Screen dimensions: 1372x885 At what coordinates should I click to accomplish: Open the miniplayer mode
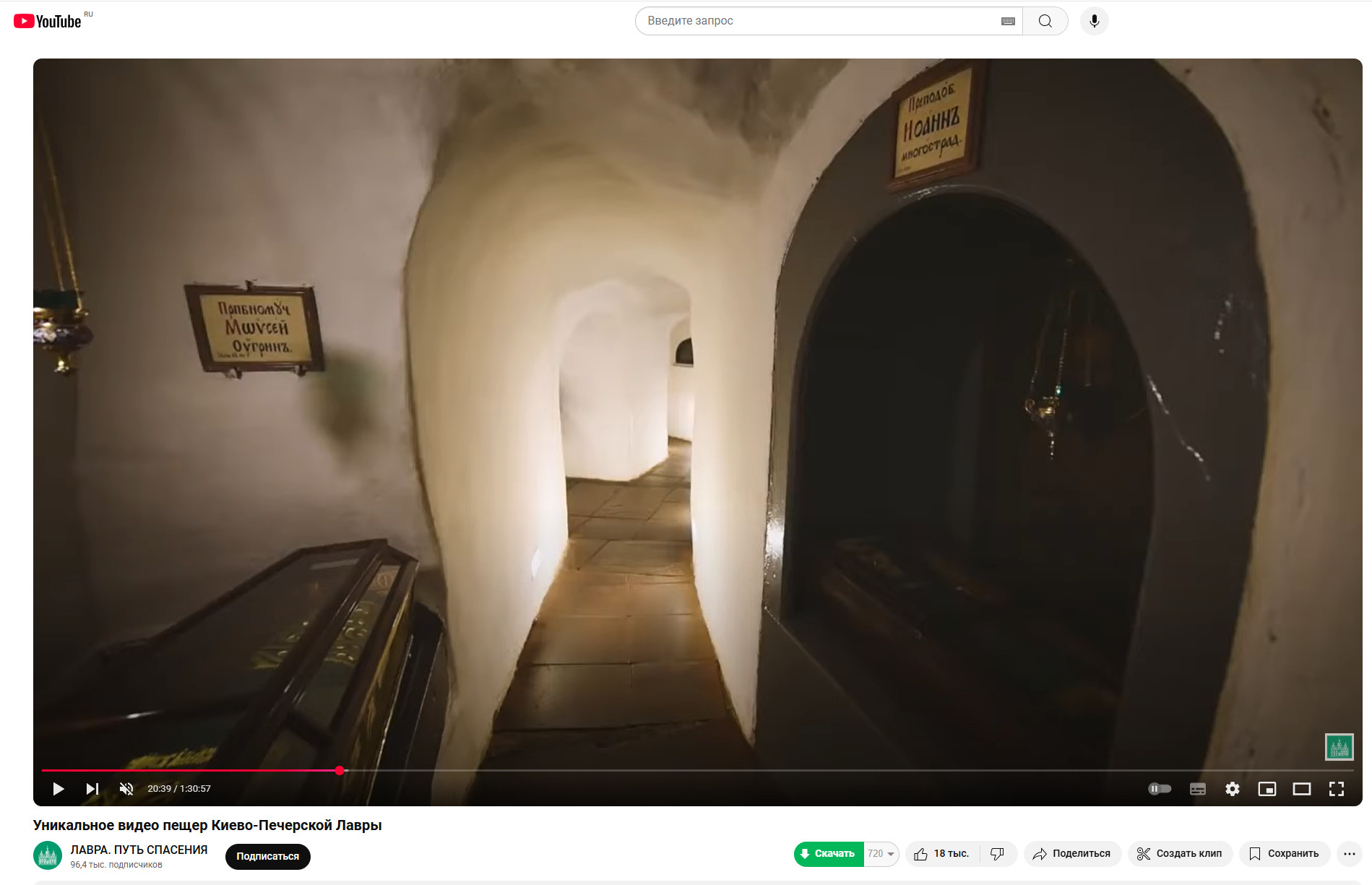click(x=1267, y=789)
